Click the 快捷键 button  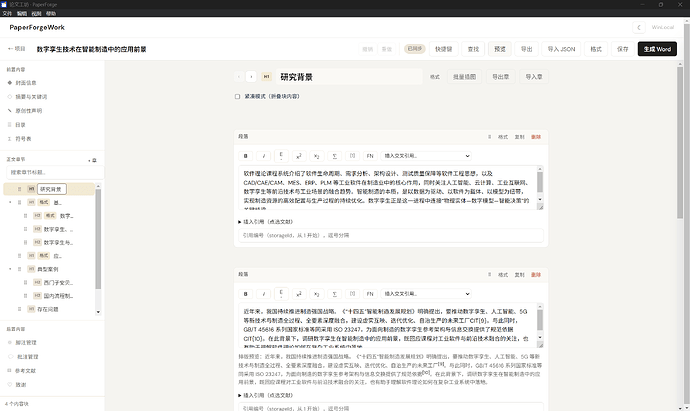(x=444, y=49)
